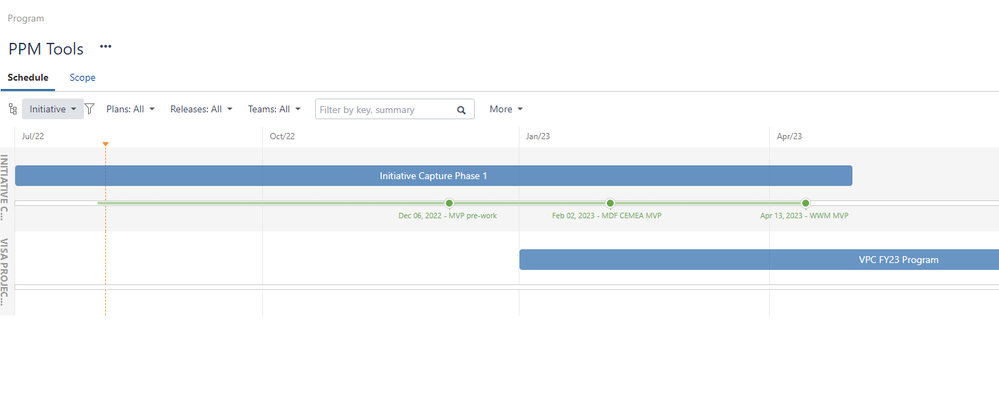Click the INITIATIVE C... swimlane label
The height and width of the screenshot is (396, 999).
click(x=4, y=187)
